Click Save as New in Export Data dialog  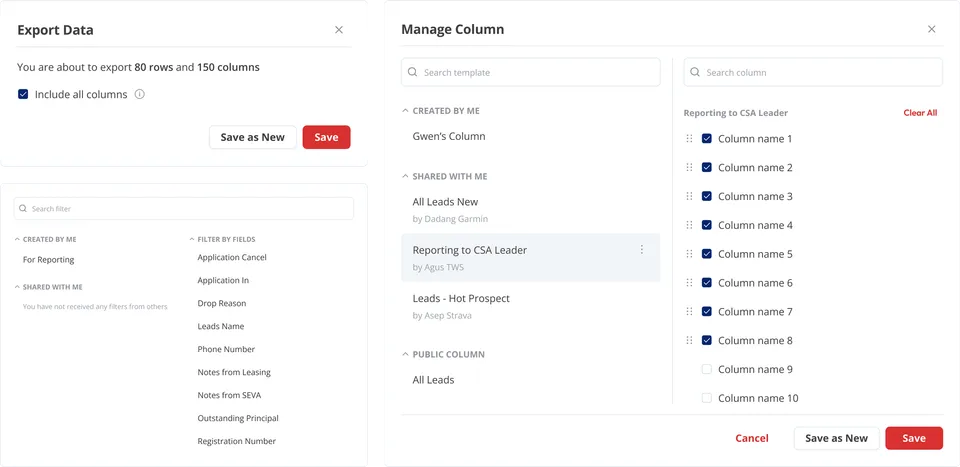[x=252, y=137]
